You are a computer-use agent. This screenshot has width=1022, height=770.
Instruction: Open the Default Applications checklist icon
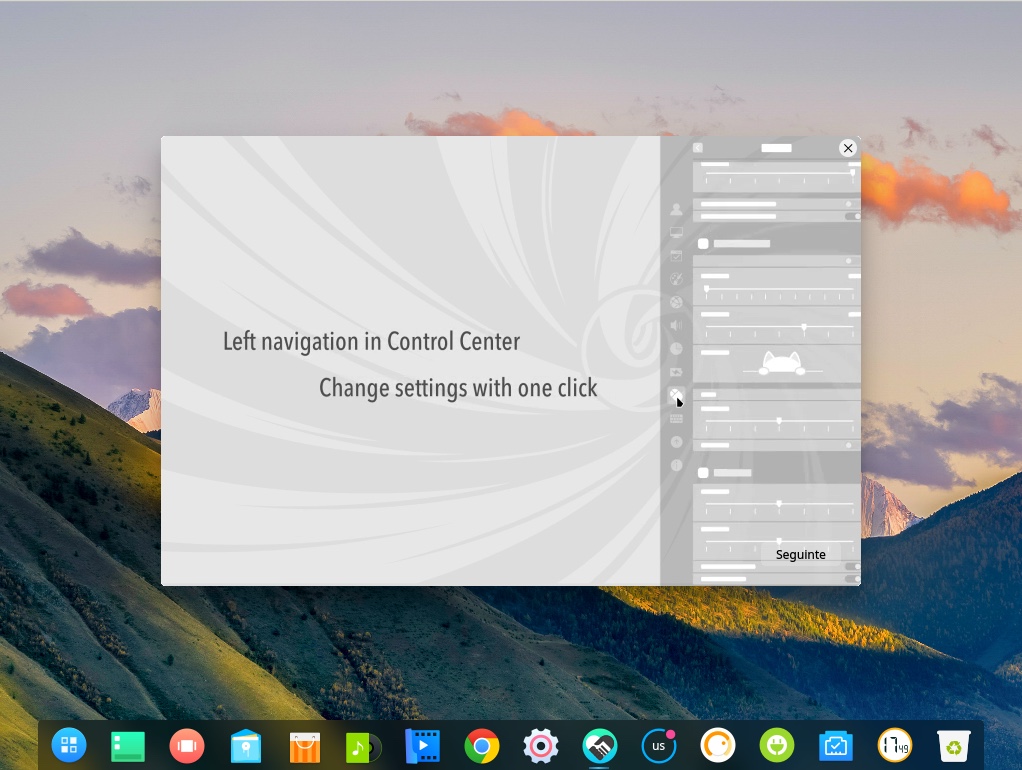676,255
